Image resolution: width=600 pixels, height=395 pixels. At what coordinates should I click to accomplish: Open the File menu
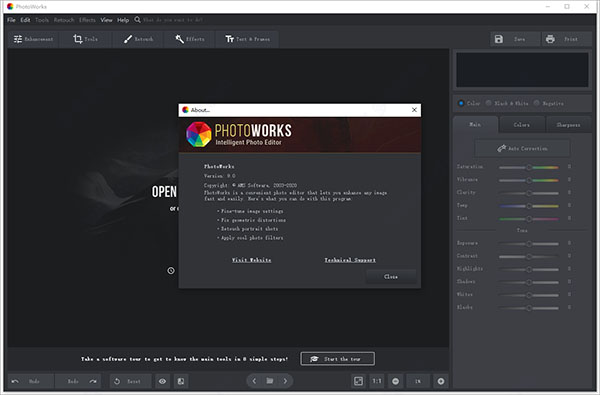(11, 20)
